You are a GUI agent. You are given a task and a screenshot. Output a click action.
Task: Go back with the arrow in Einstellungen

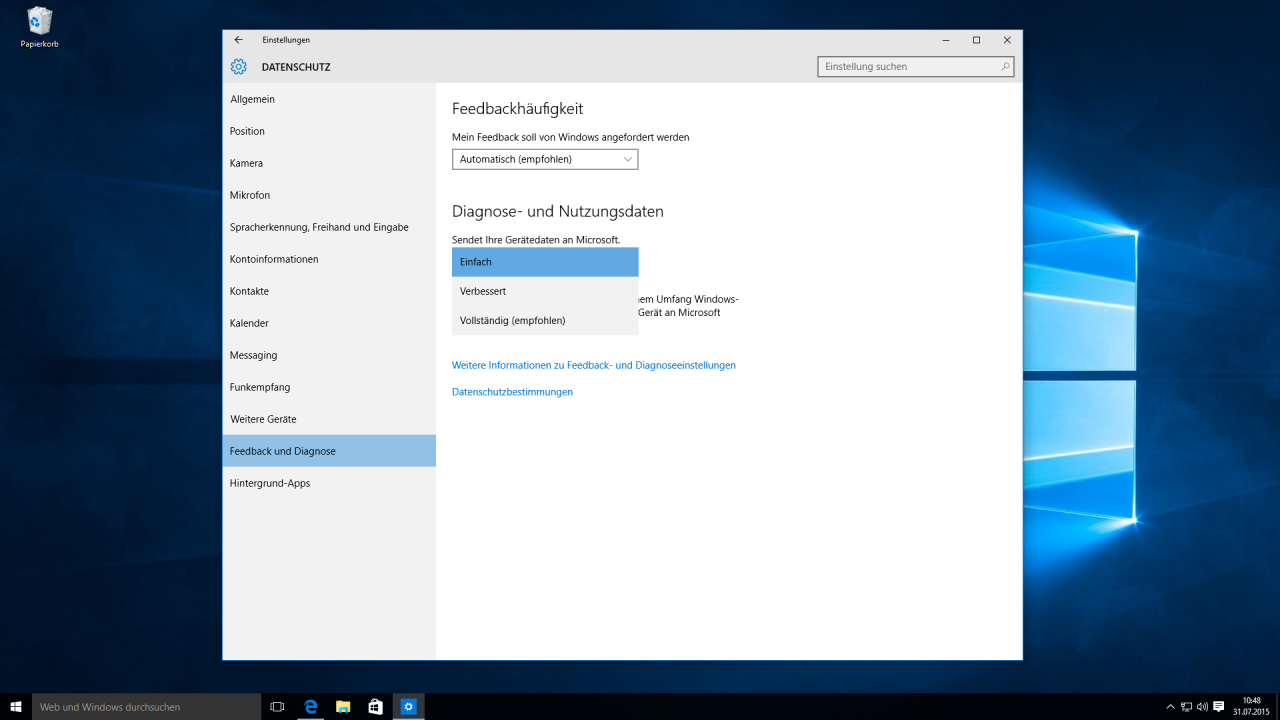coord(238,40)
